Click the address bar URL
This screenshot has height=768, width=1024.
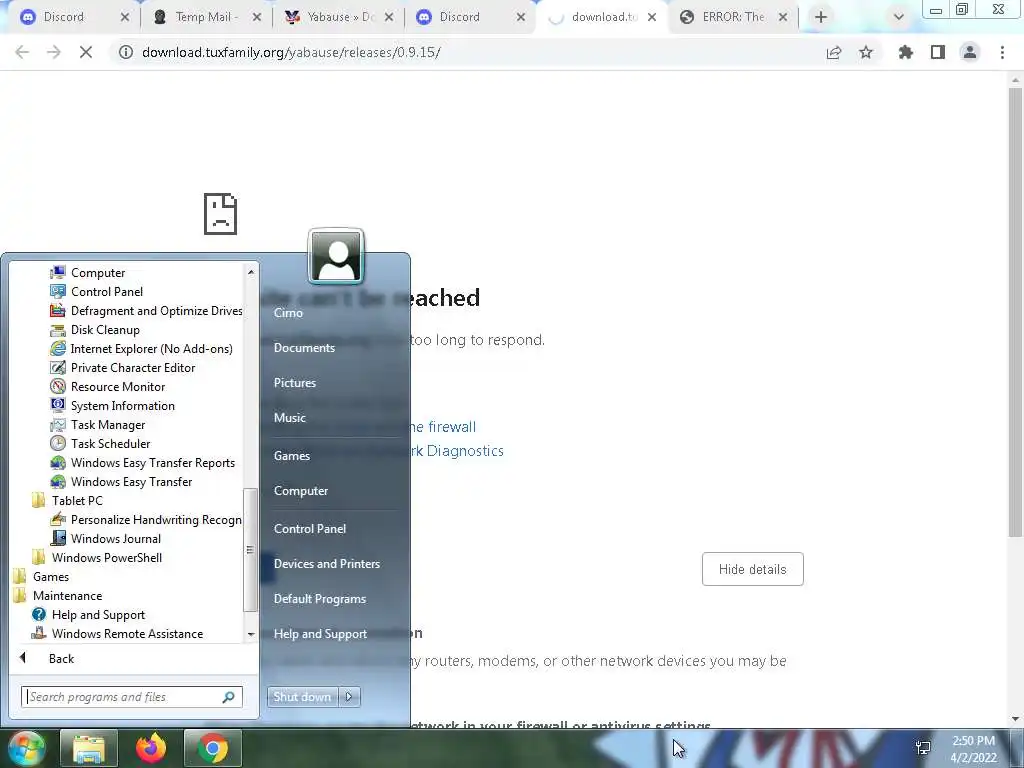click(291, 52)
